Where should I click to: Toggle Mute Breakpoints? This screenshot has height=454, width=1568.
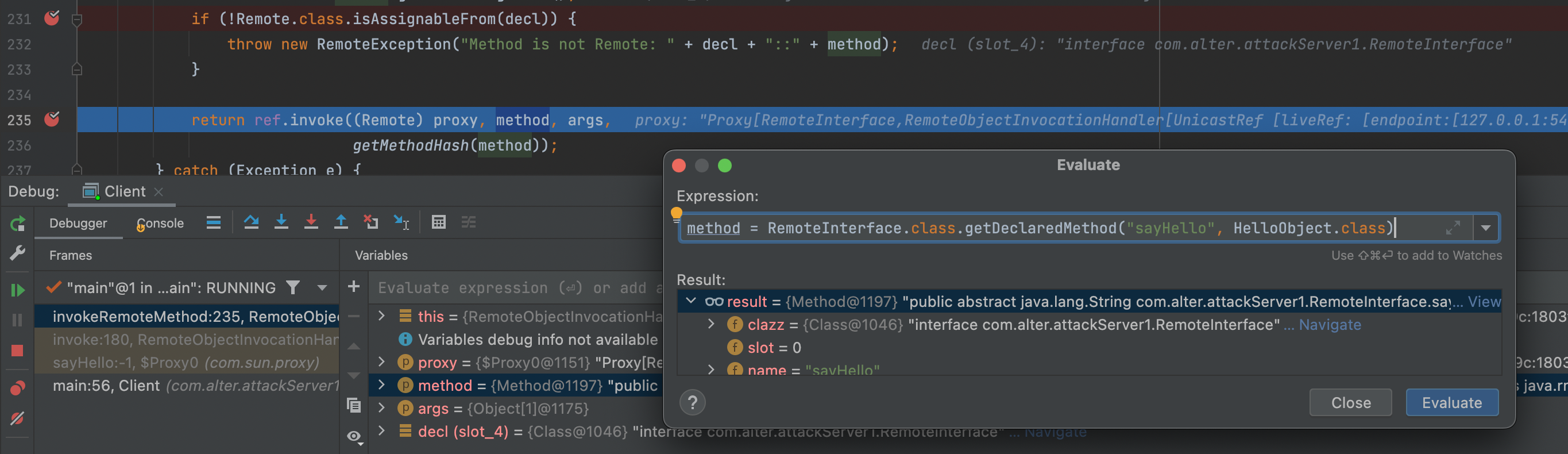pyautogui.click(x=18, y=418)
